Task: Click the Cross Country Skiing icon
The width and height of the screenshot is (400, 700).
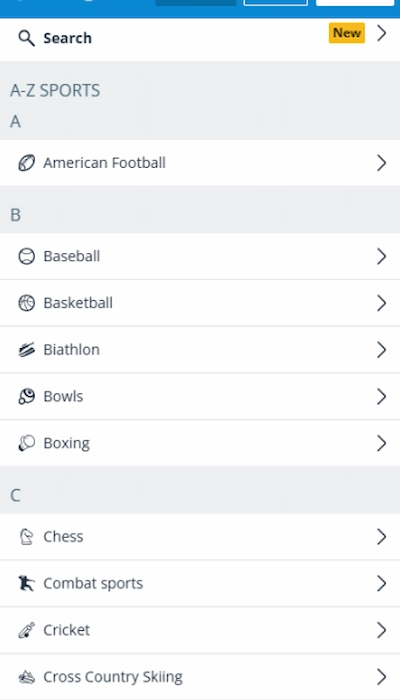Action: pyautogui.click(x=26, y=677)
